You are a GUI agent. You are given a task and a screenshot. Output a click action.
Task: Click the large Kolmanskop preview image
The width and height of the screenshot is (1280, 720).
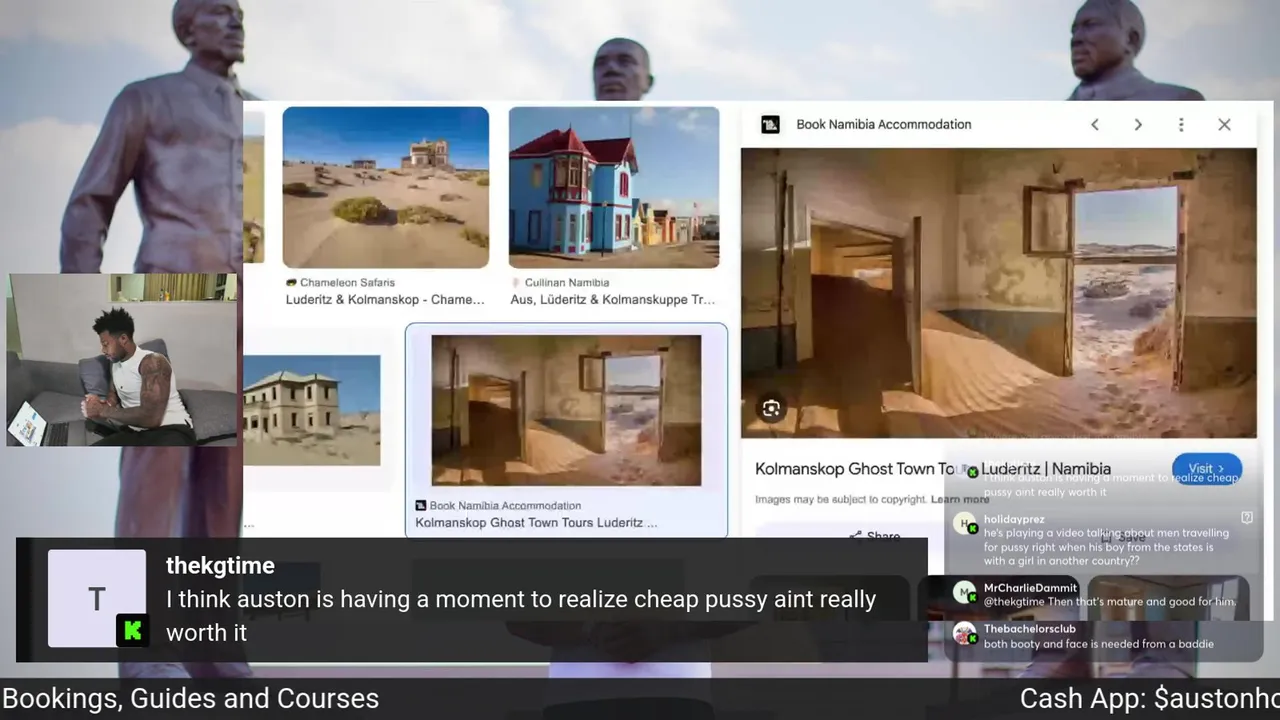tap(998, 293)
